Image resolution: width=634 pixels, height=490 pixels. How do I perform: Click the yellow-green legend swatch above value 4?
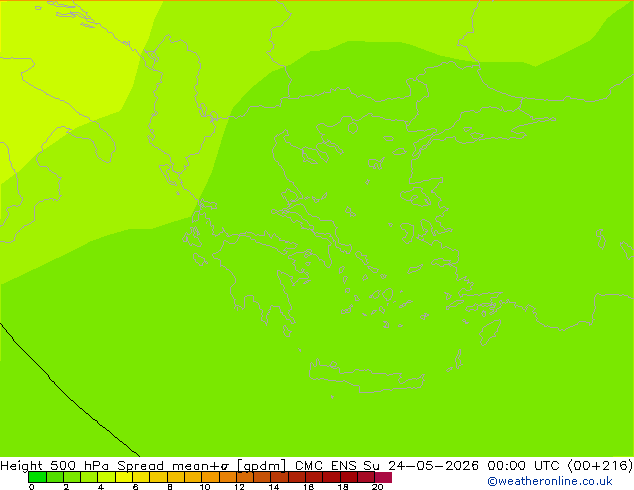point(106,477)
